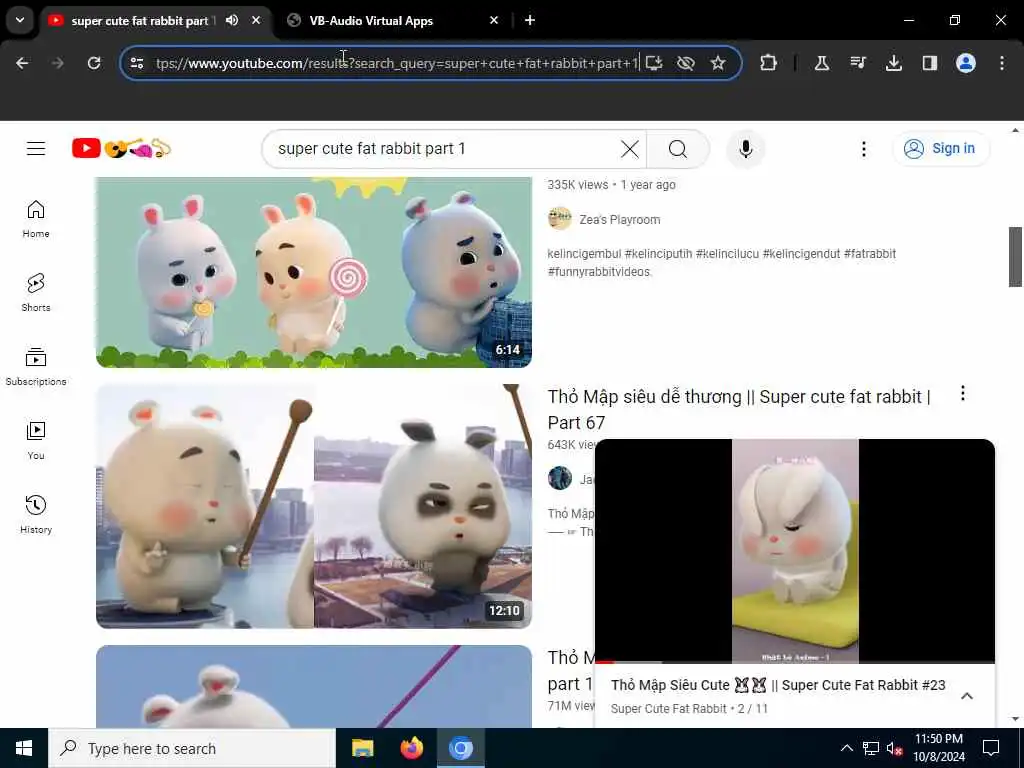Open Firefox from the taskbar
This screenshot has height=768, width=1024.
(411, 748)
